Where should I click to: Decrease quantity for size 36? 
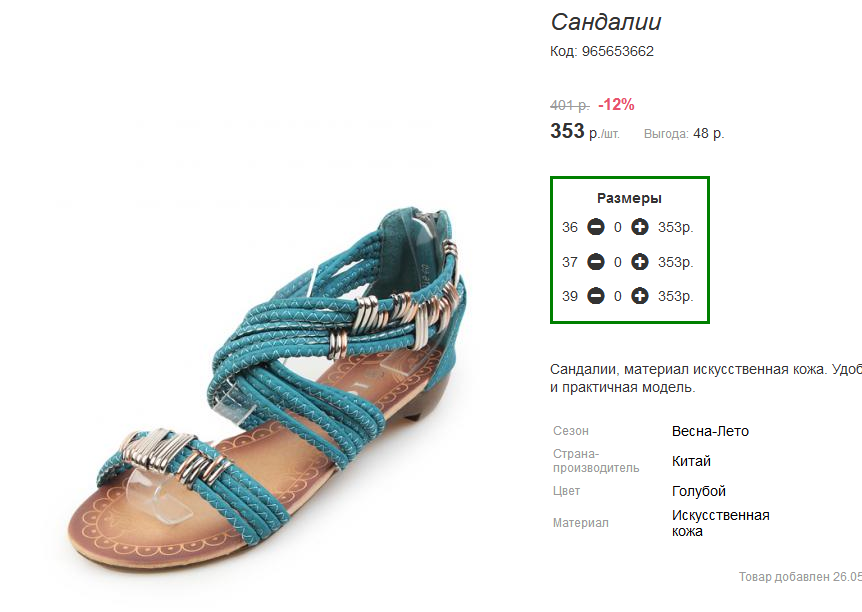click(x=595, y=227)
